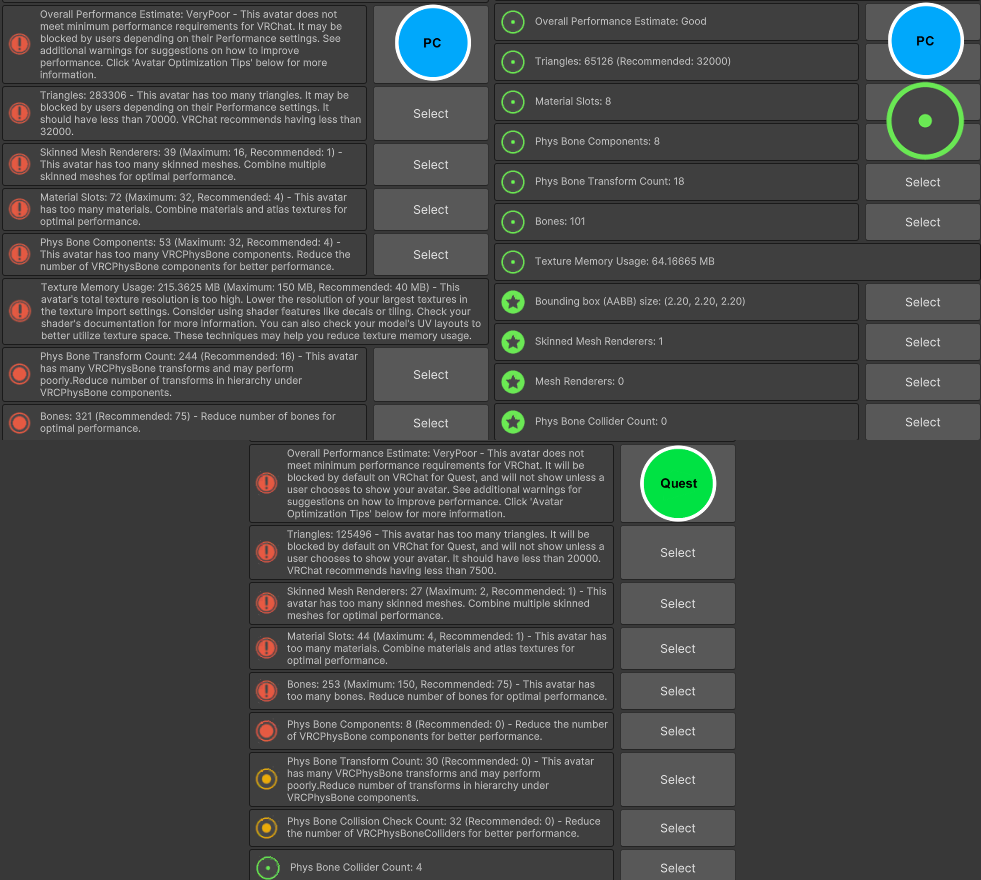981x880 pixels.
Task: Click the error icon beside Bones: 253
Action: tap(267, 691)
